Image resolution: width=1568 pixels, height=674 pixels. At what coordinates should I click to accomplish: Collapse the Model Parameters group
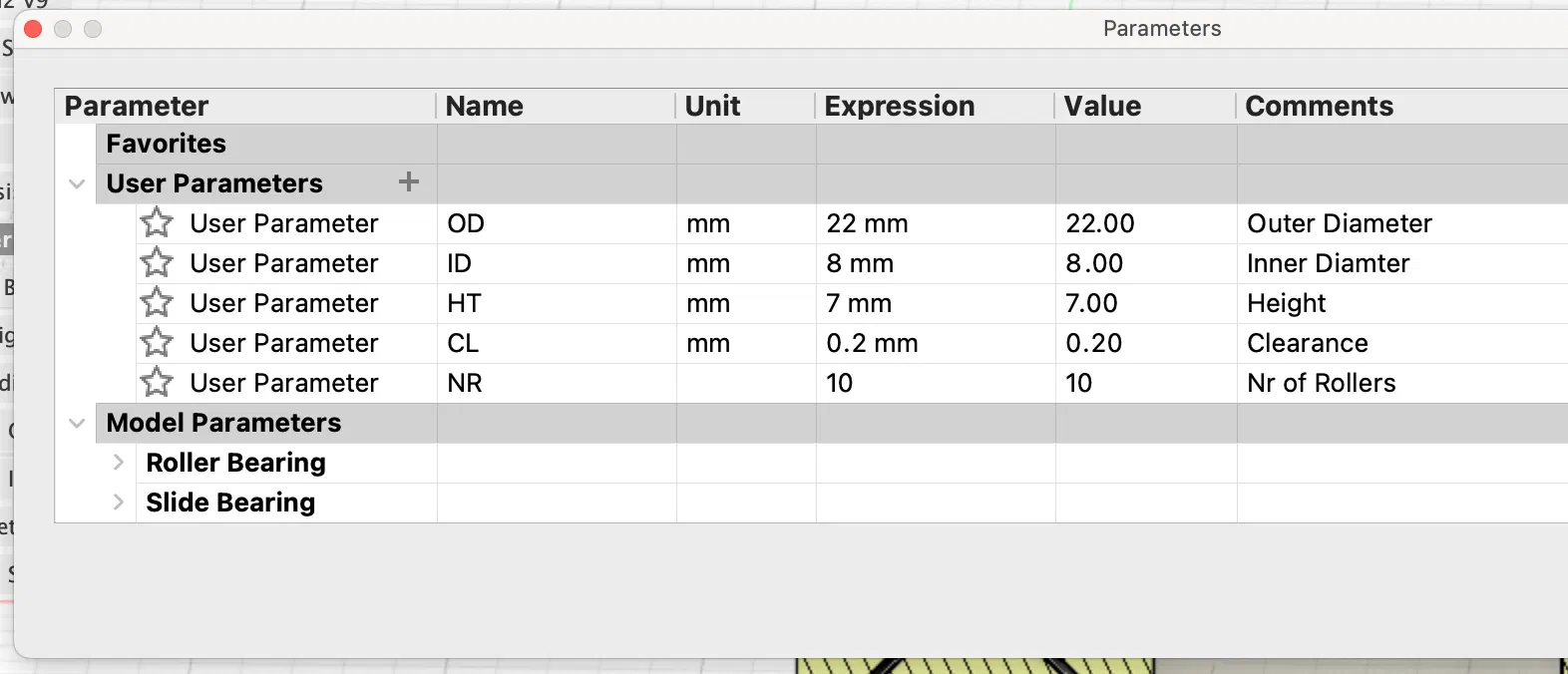pos(77,423)
